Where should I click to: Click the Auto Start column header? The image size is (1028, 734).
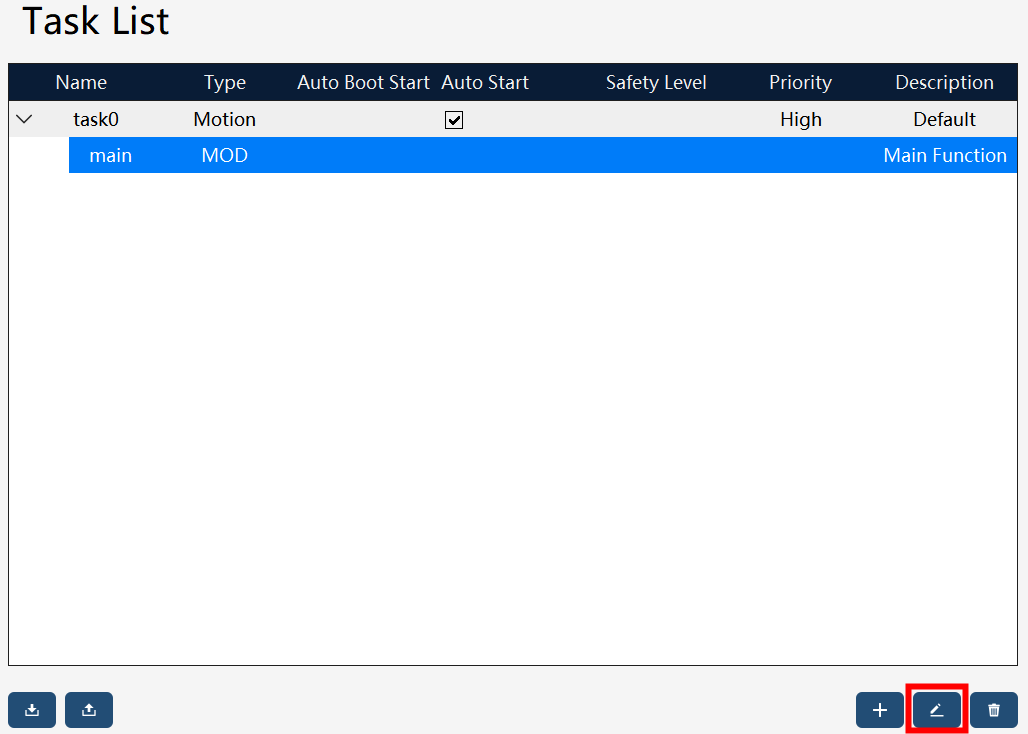pyautogui.click(x=485, y=83)
